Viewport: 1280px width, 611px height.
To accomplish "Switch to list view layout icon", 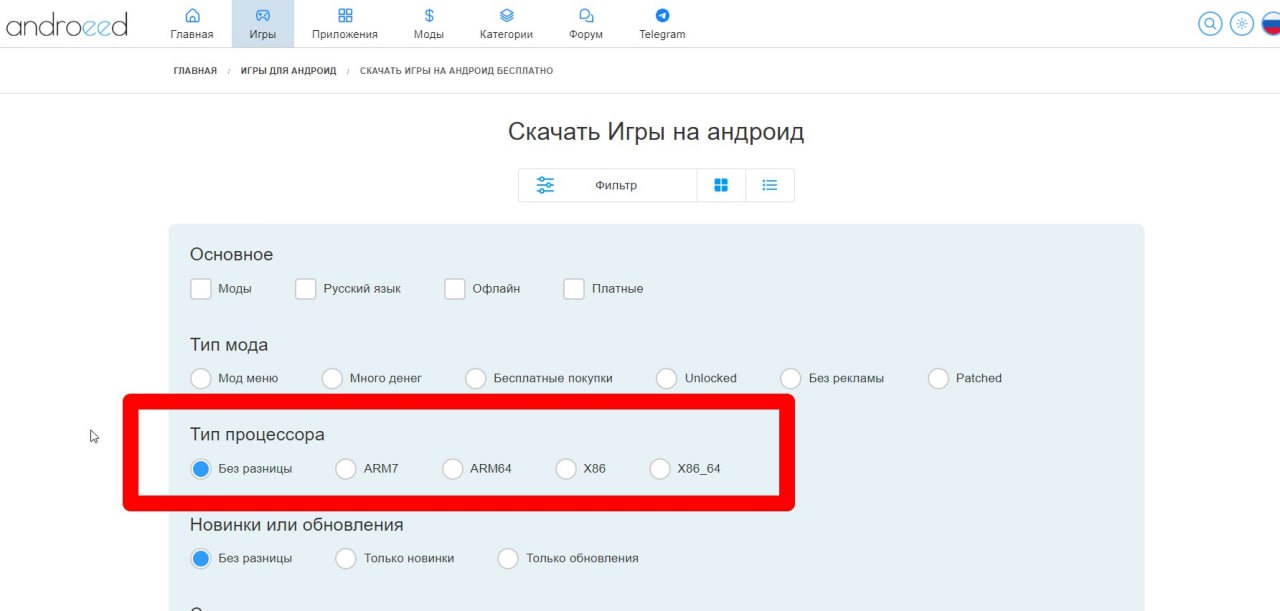I will [x=769, y=185].
